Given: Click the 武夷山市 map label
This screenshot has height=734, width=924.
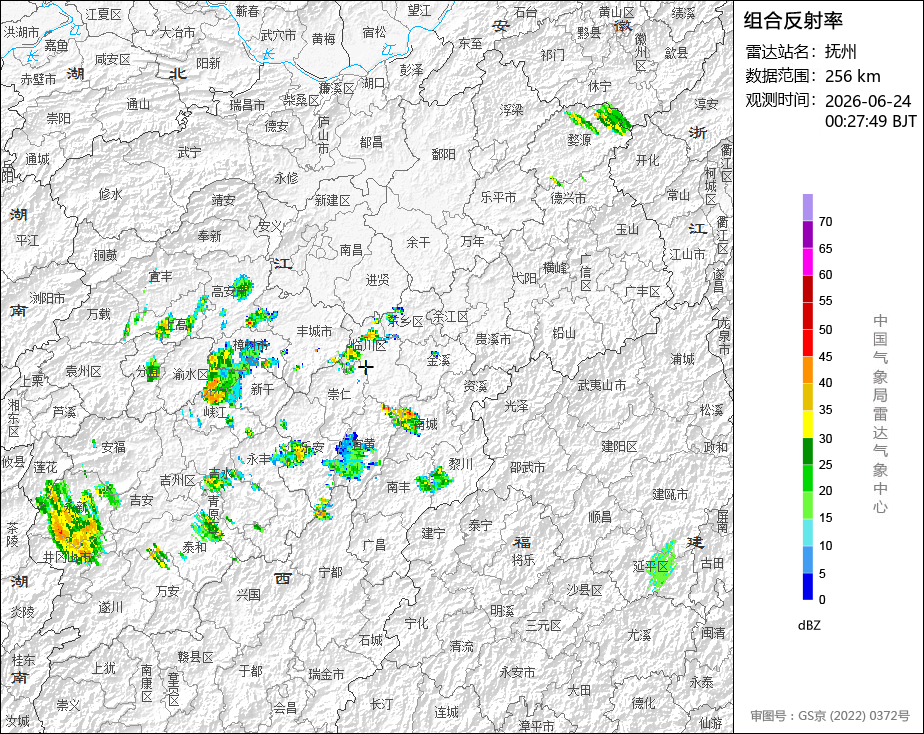Looking at the screenshot, I should 602,385.
